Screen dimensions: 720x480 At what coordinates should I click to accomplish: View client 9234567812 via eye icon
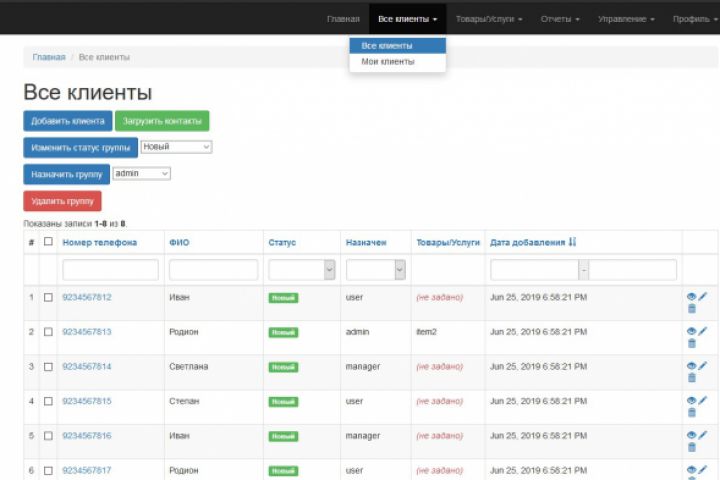(691, 297)
